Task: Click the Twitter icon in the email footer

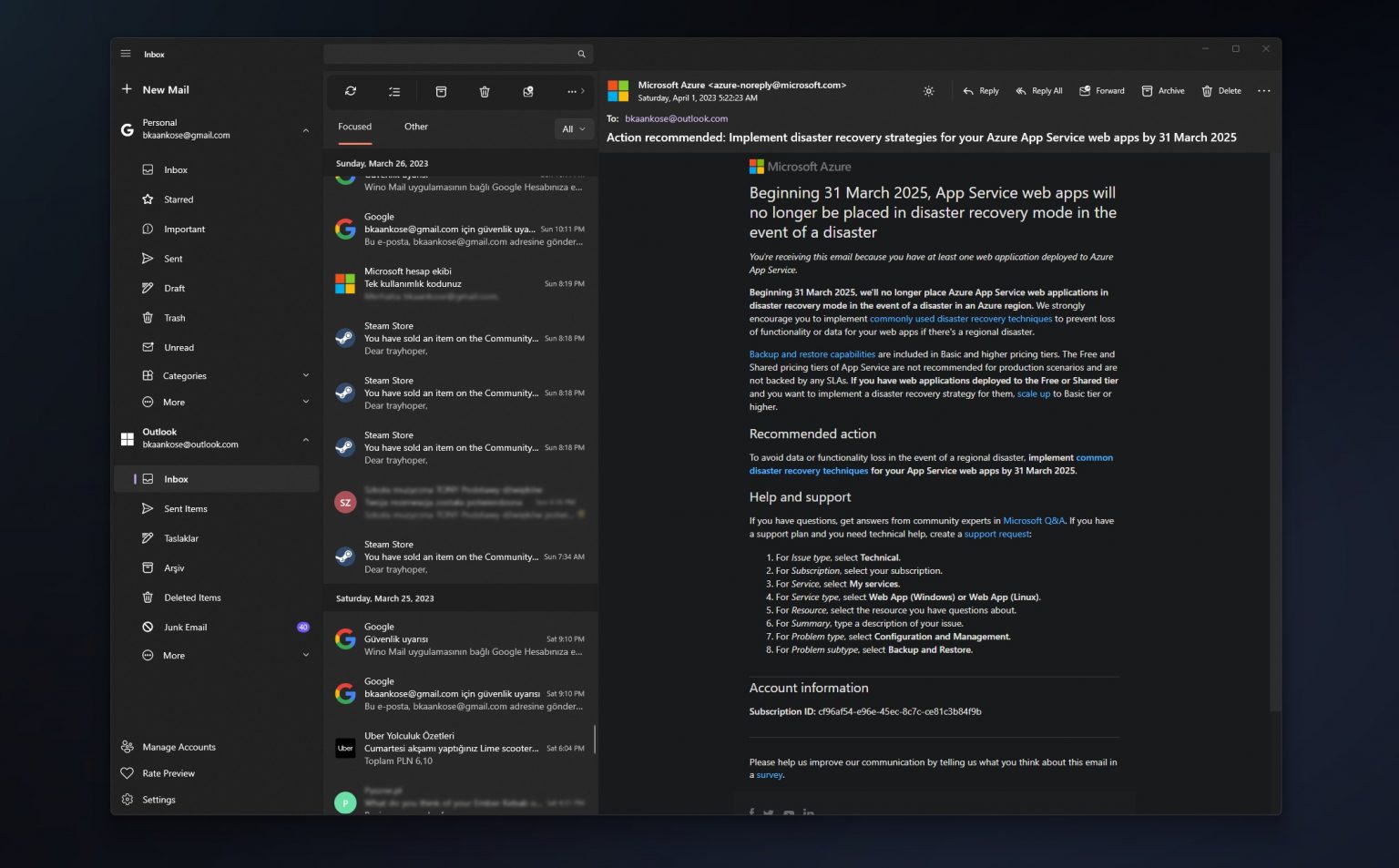Action: [x=768, y=813]
